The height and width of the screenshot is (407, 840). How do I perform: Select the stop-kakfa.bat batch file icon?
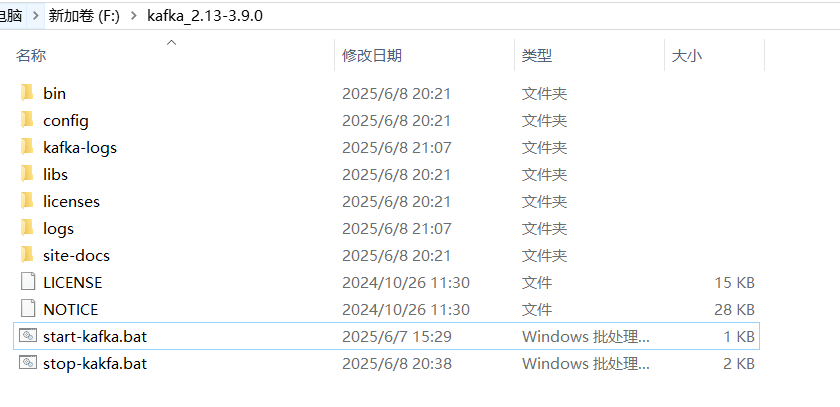(x=26, y=364)
